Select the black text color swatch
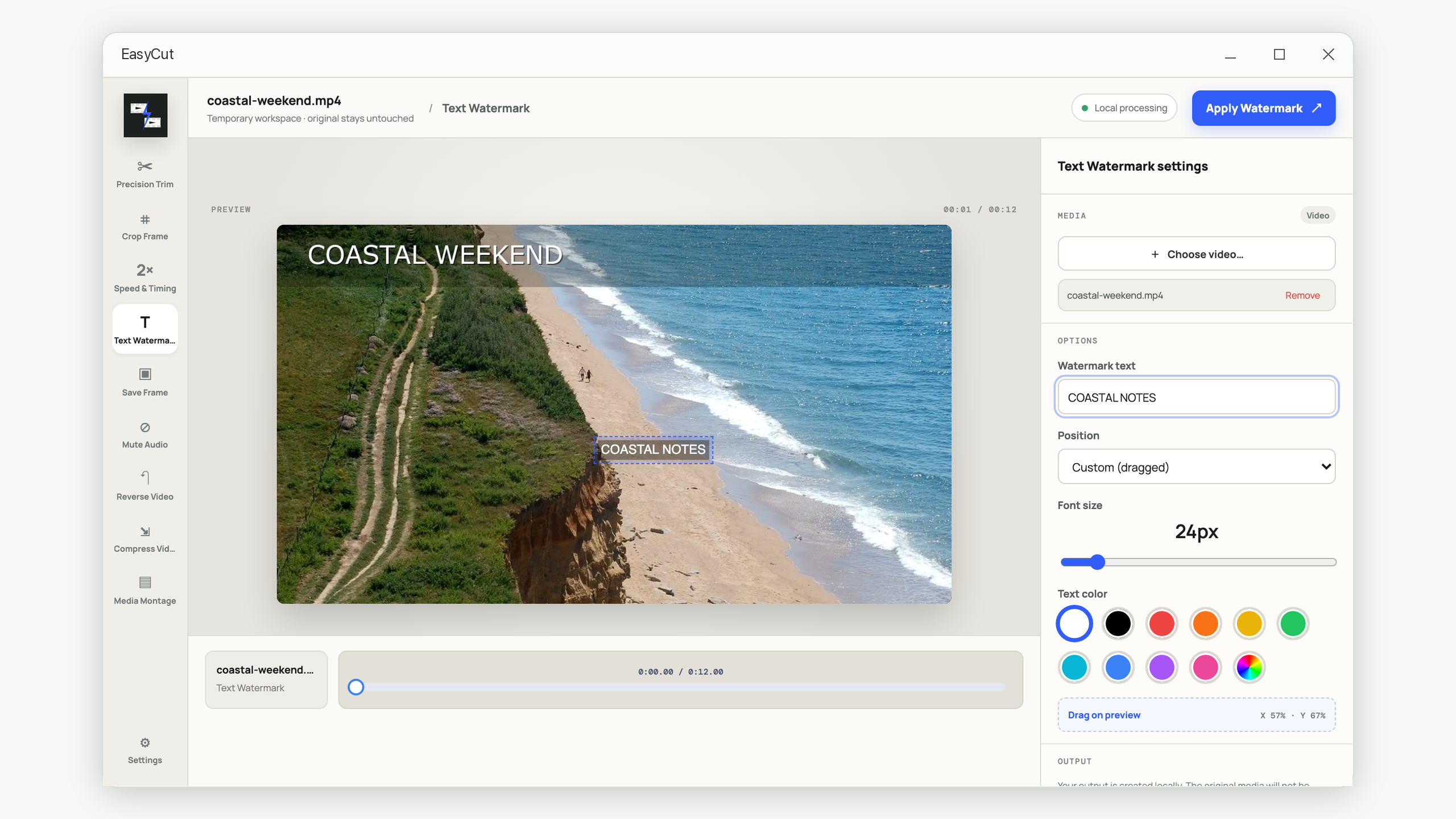1456x819 pixels. click(x=1118, y=623)
